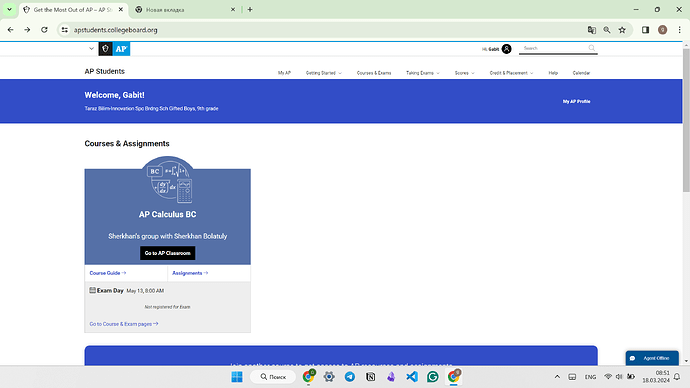
Task: Click the AP logo icon
Action: click(121, 49)
